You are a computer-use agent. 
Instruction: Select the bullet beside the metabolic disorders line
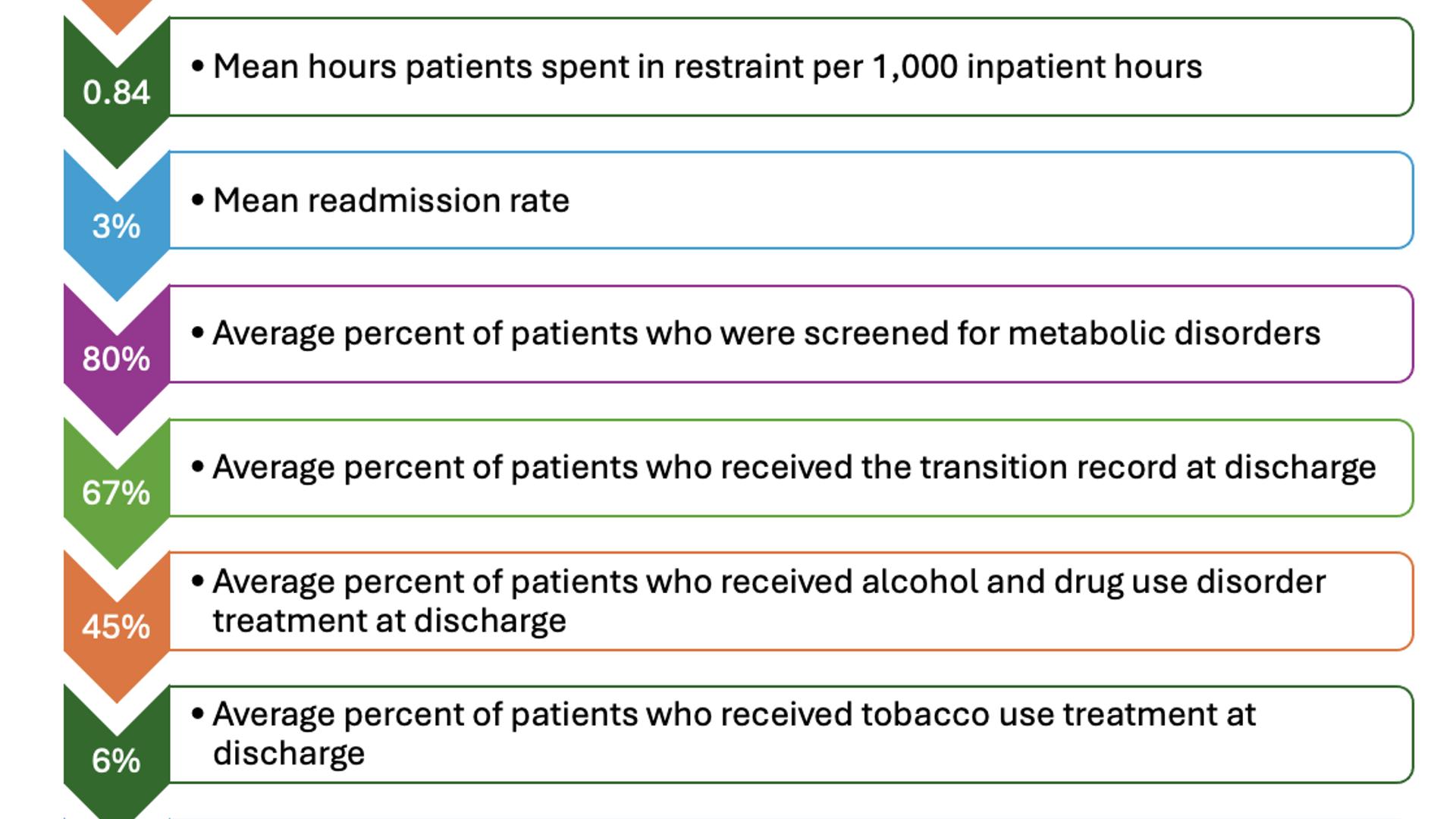point(198,334)
